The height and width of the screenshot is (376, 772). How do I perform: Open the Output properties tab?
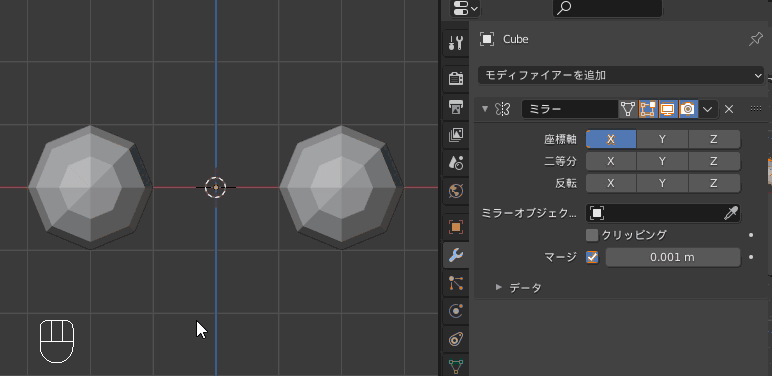pyautogui.click(x=456, y=106)
